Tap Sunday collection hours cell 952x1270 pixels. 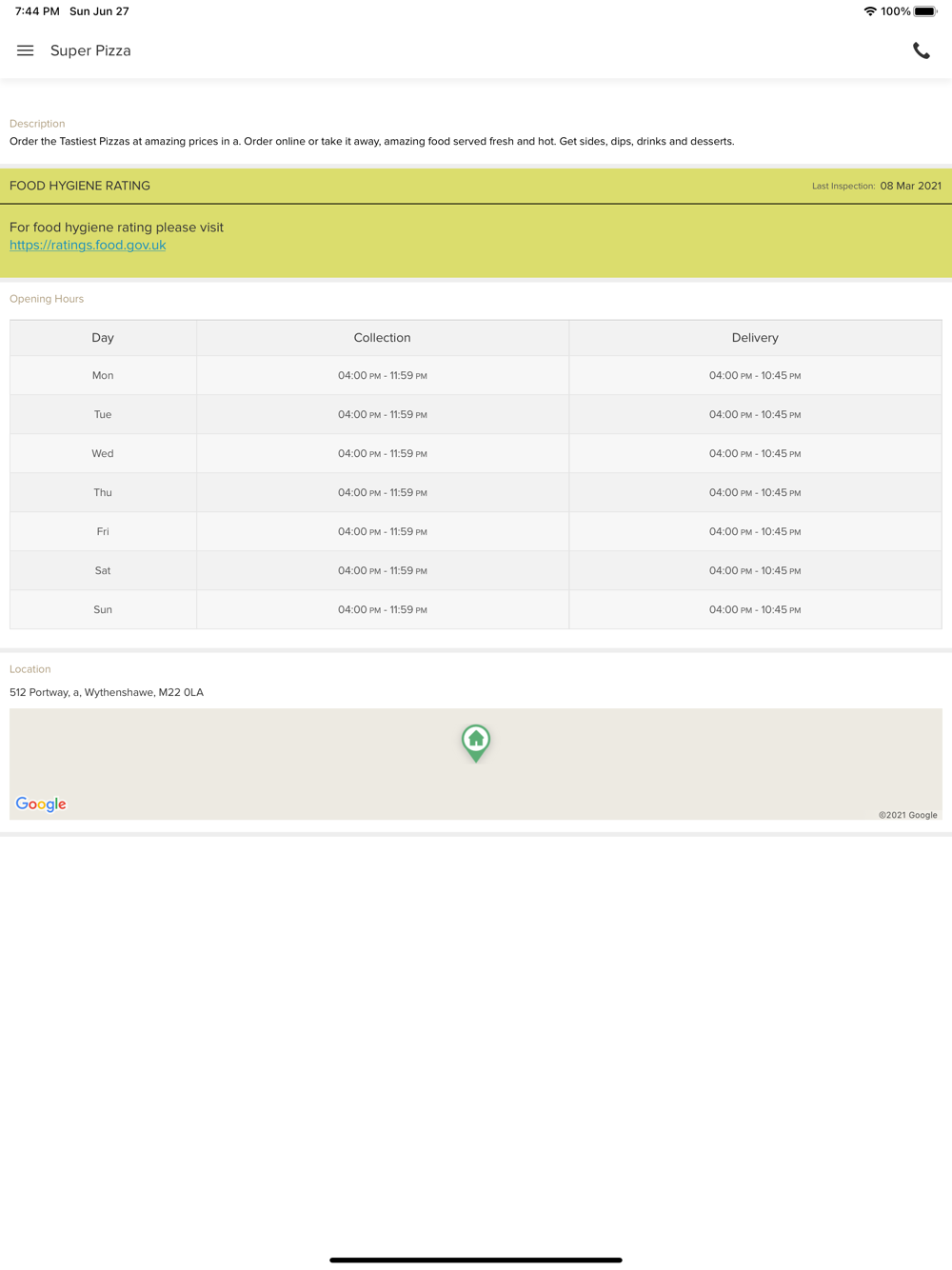pyautogui.click(x=383, y=609)
